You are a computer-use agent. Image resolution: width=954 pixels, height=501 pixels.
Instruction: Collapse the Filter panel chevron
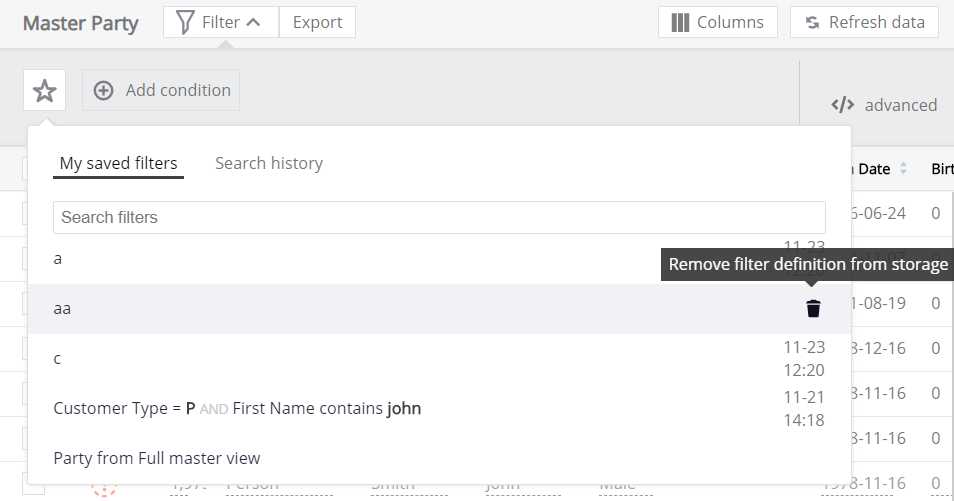coord(254,22)
